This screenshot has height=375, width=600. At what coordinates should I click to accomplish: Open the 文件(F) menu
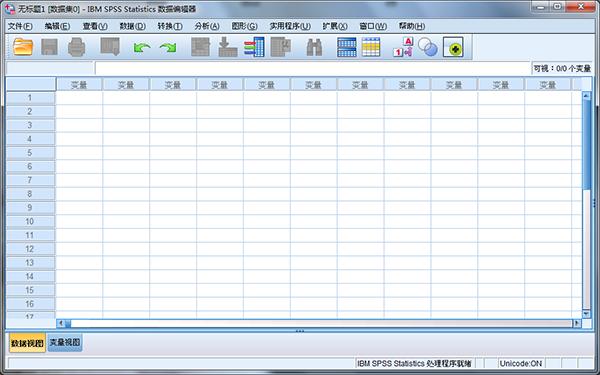pos(20,26)
